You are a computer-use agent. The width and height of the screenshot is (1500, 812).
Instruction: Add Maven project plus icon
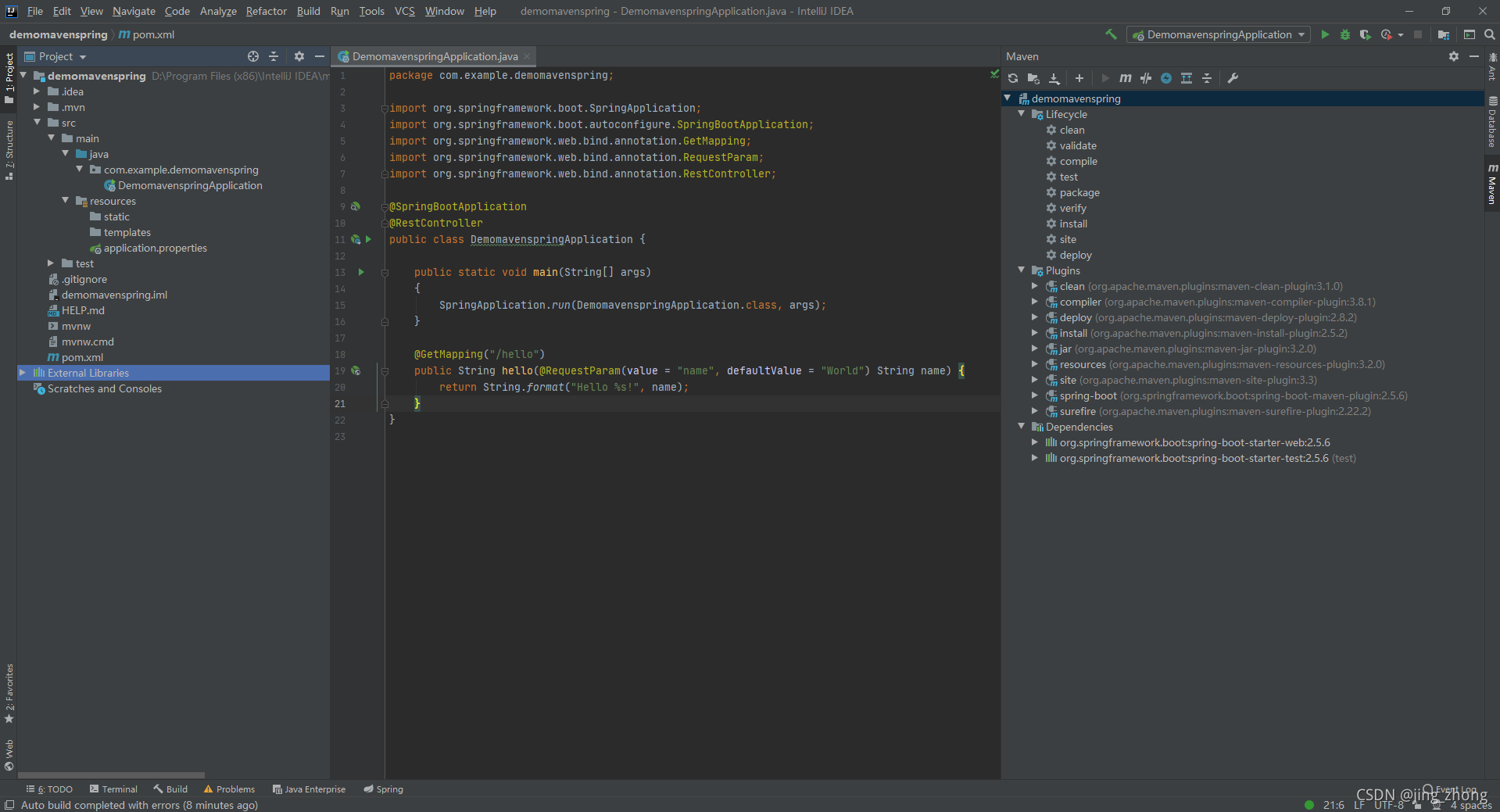point(1079,78)
